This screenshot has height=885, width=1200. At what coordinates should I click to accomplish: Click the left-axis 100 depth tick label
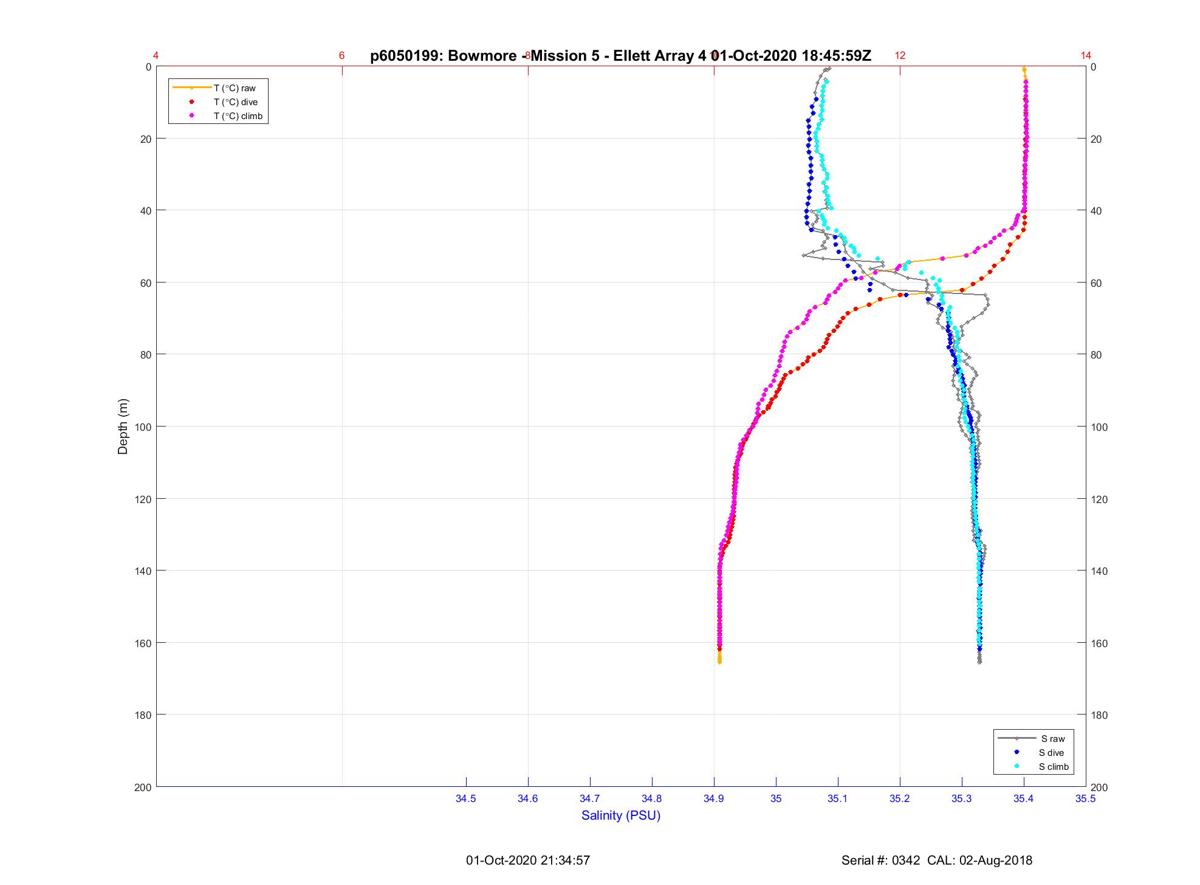tap(141, 427)
